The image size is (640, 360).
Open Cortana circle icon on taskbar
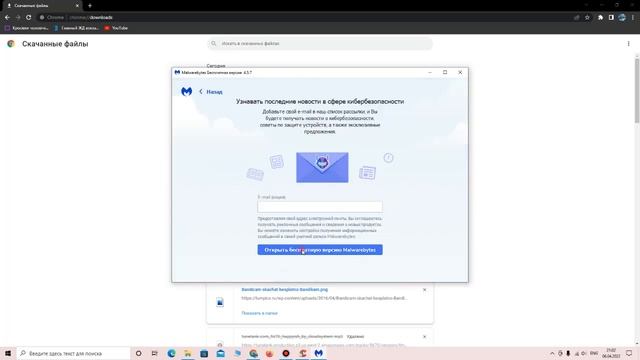point(138,353)
